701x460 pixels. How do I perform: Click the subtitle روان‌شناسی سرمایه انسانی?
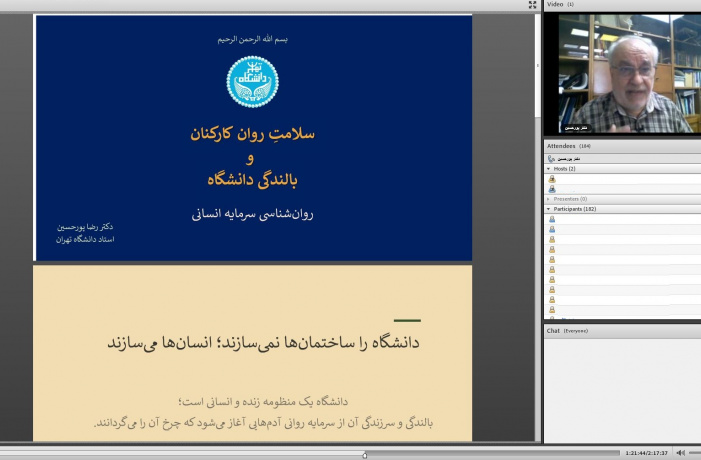pyautogui.click(x=253, y=214)
